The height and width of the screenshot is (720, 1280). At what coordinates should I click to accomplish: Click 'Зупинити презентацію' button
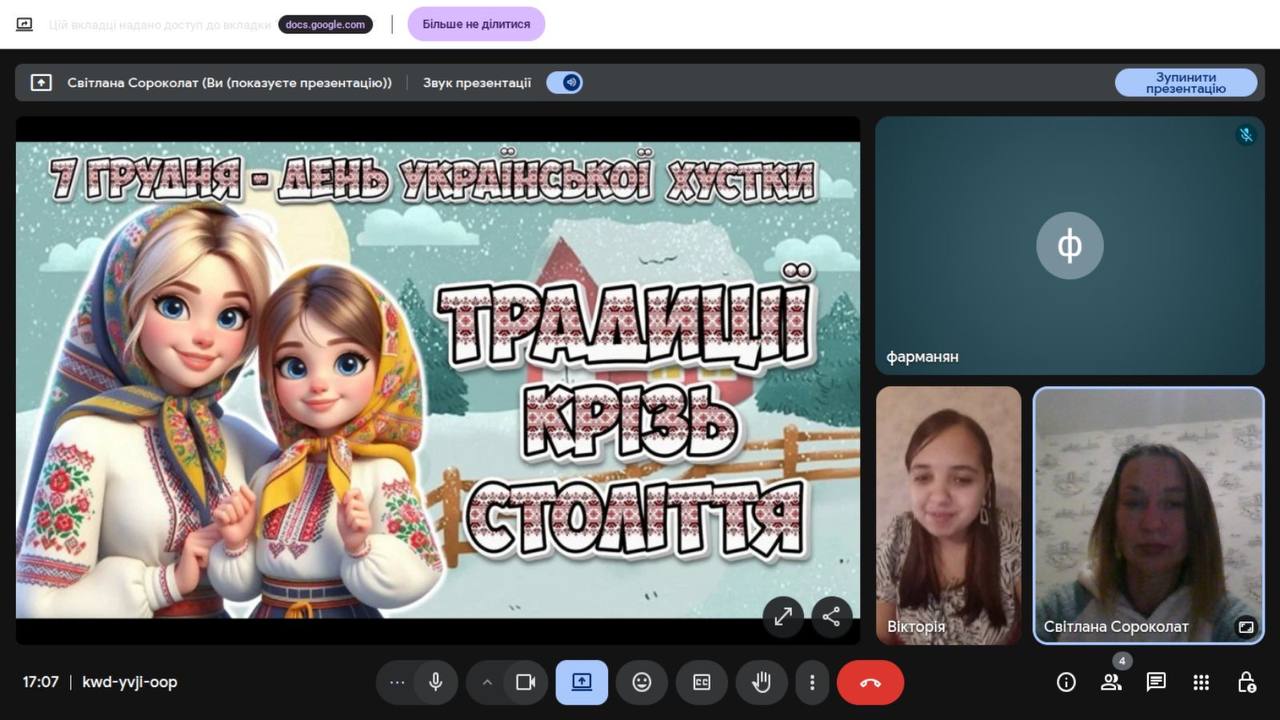pos(1186,83)
